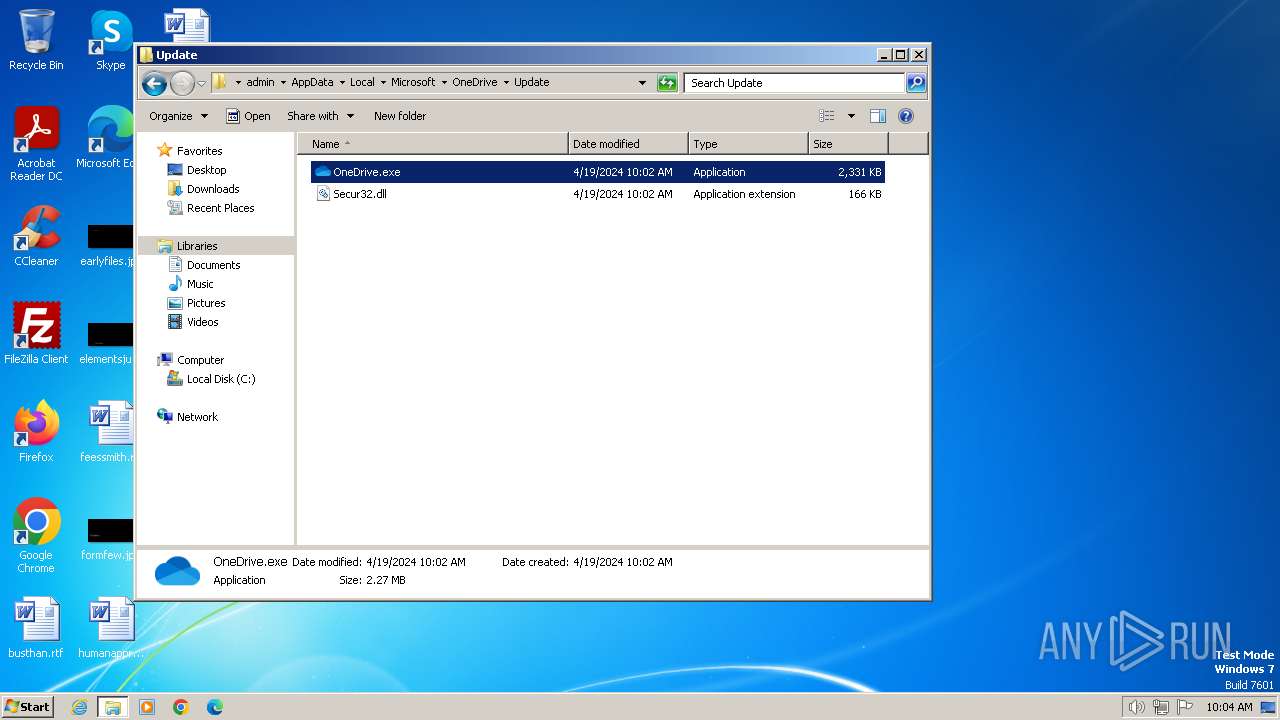1280x720 pixels.
Task: Select Computer in navigation pane
Action: point(200,360)
